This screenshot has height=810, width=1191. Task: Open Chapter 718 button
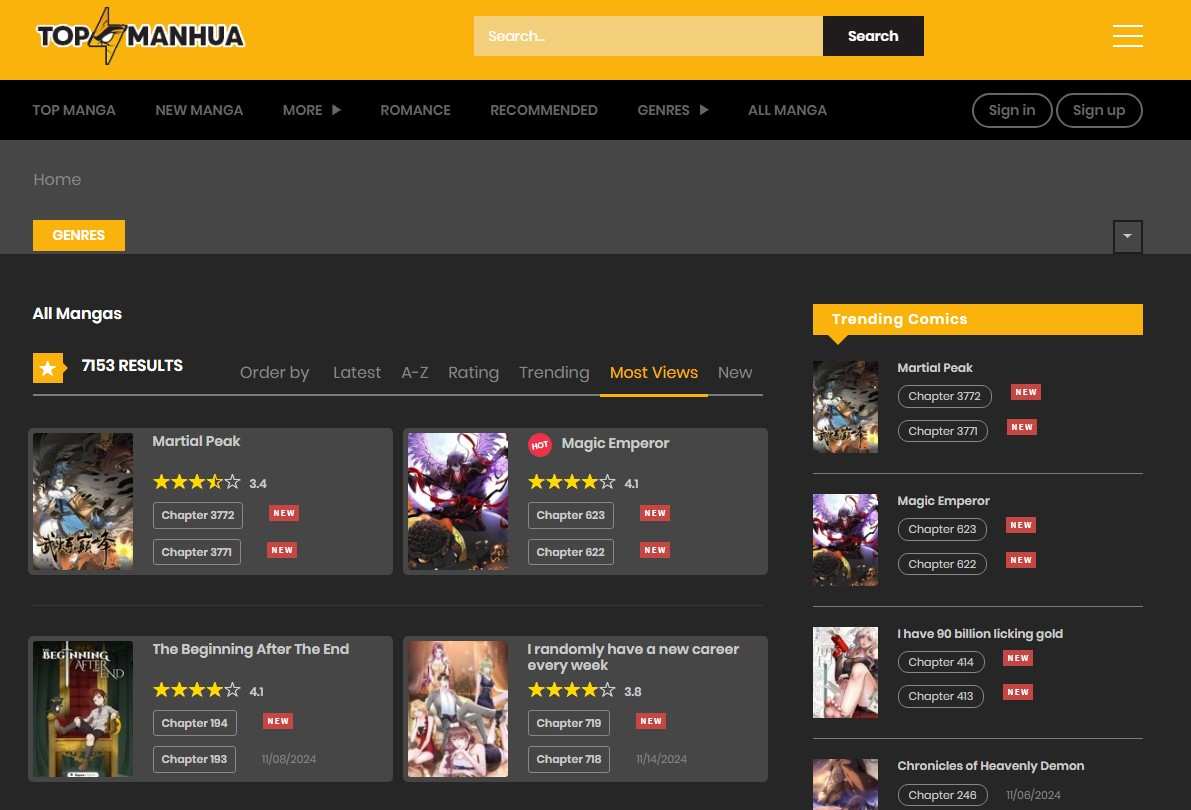point(569,759)
